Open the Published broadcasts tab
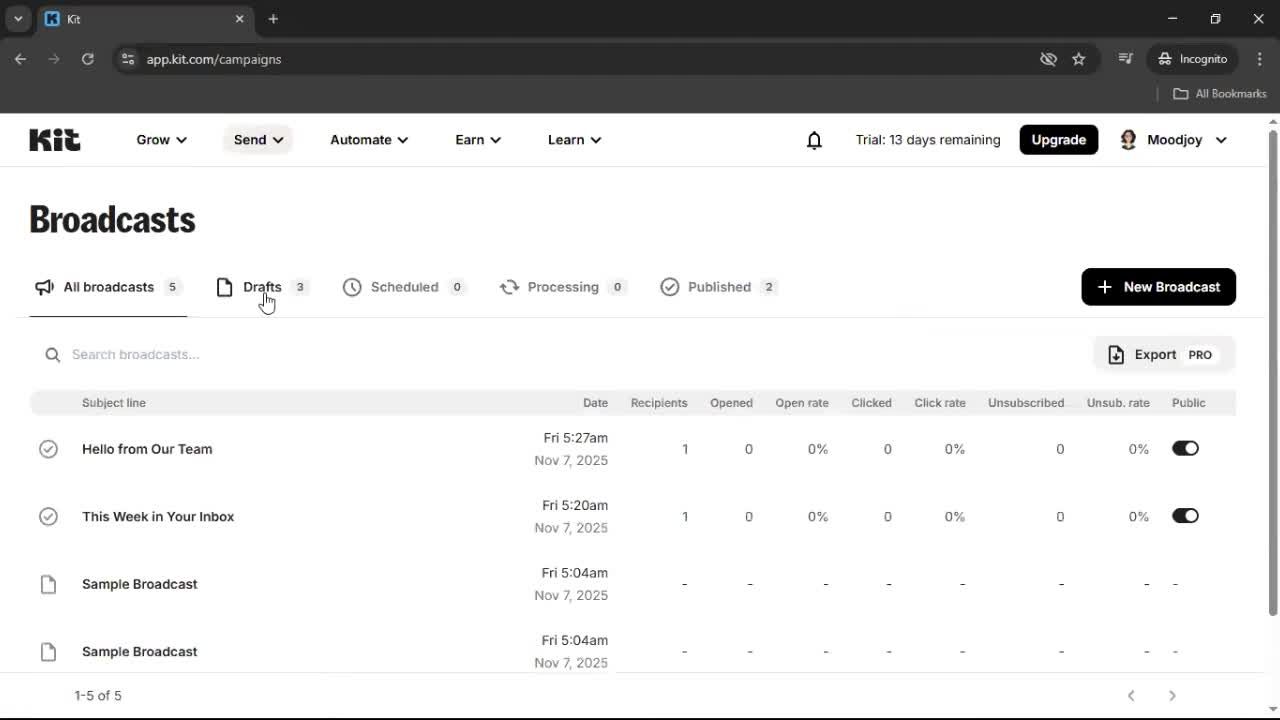Viewport: 1280px width, 720px height. click(x=718, y=287)
